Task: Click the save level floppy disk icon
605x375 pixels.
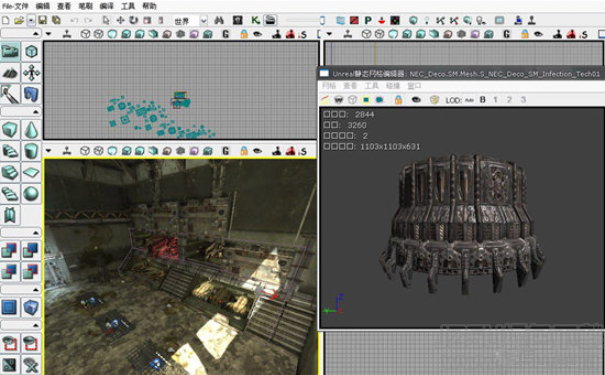Action: 43,20
